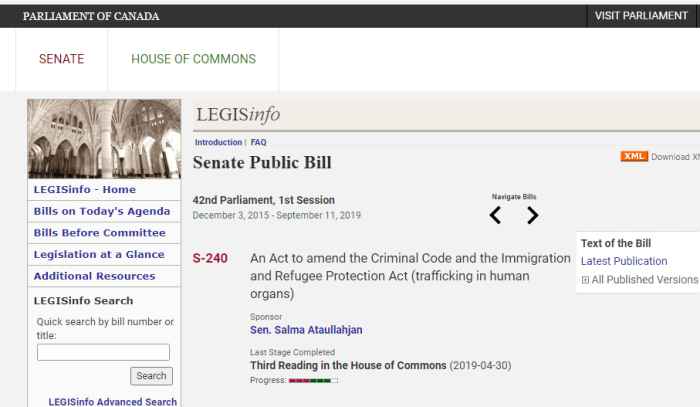The width and height of the screenshot is (700, 407).
Task: Click the orange XML badge icon
Action: click(x=634, y=156)
